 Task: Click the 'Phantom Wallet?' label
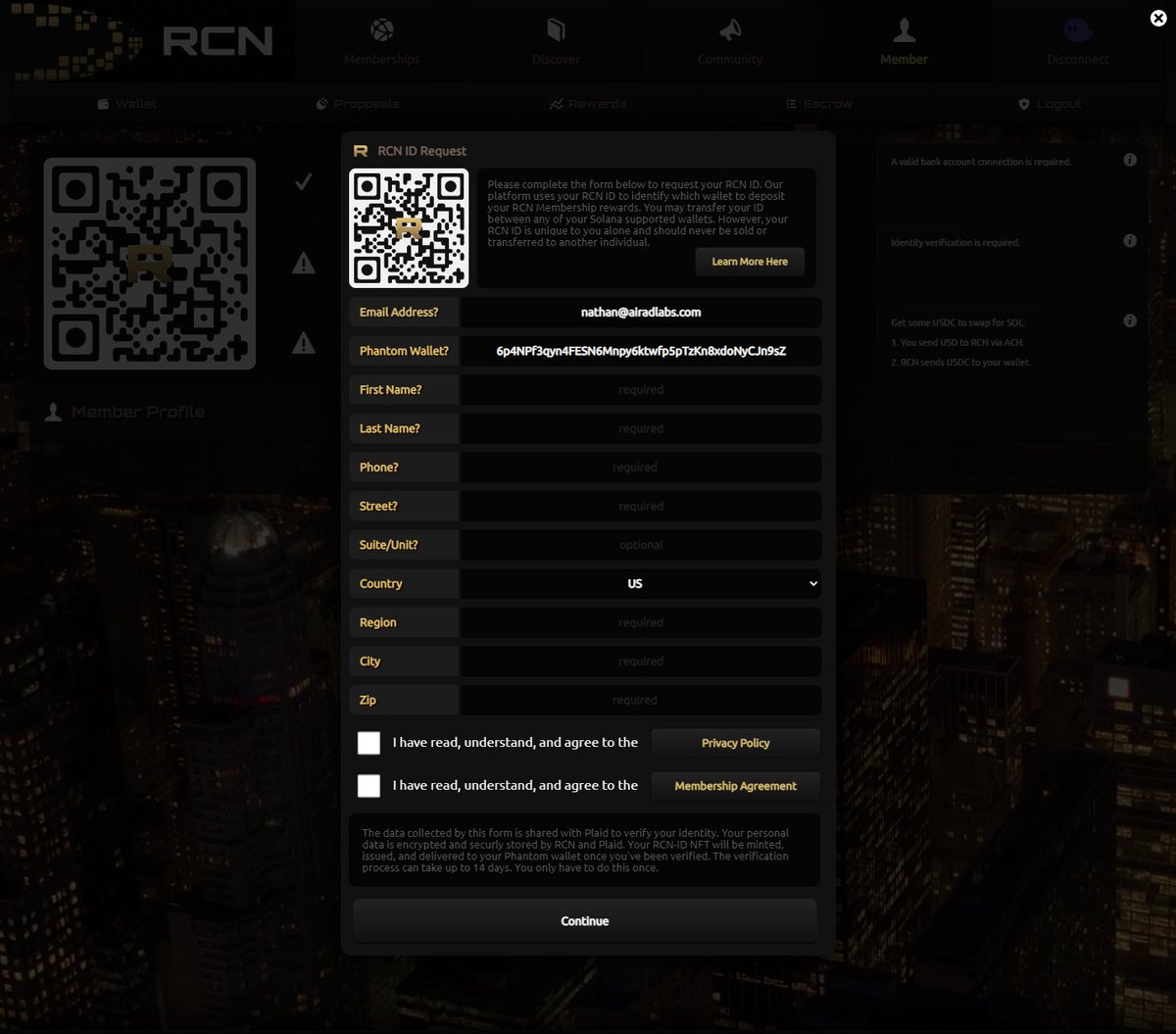(x=404, y=351)
